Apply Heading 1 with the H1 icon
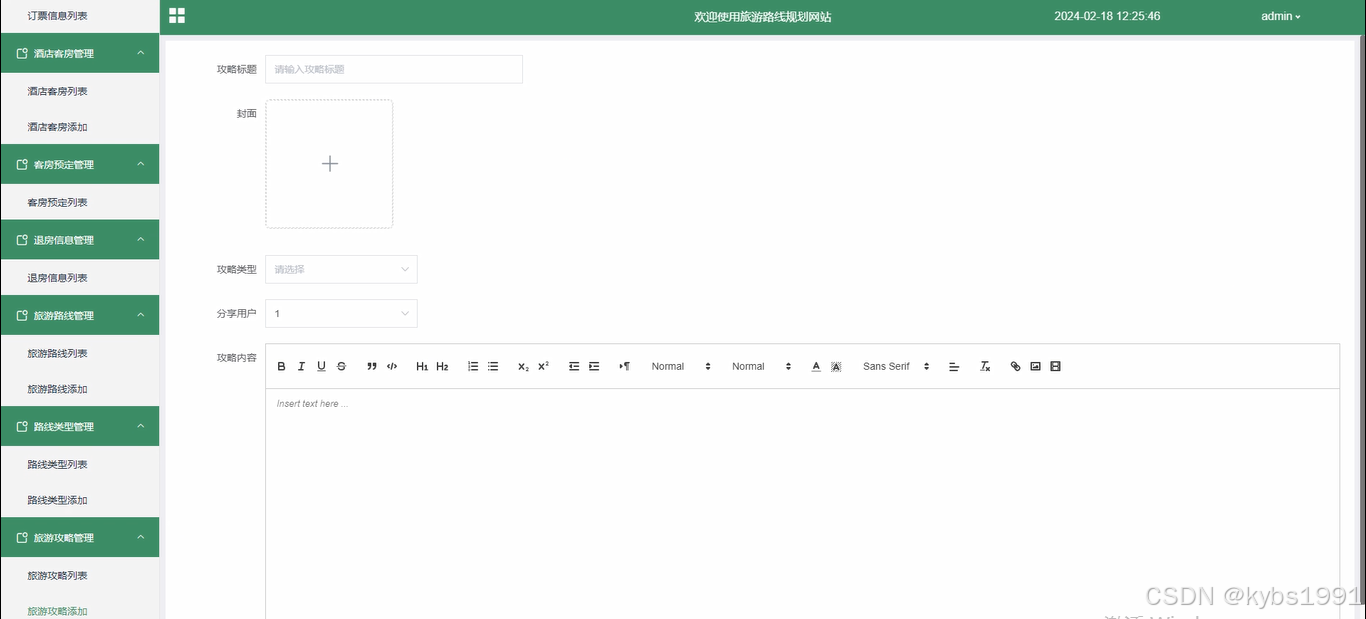 coord(422,366)
